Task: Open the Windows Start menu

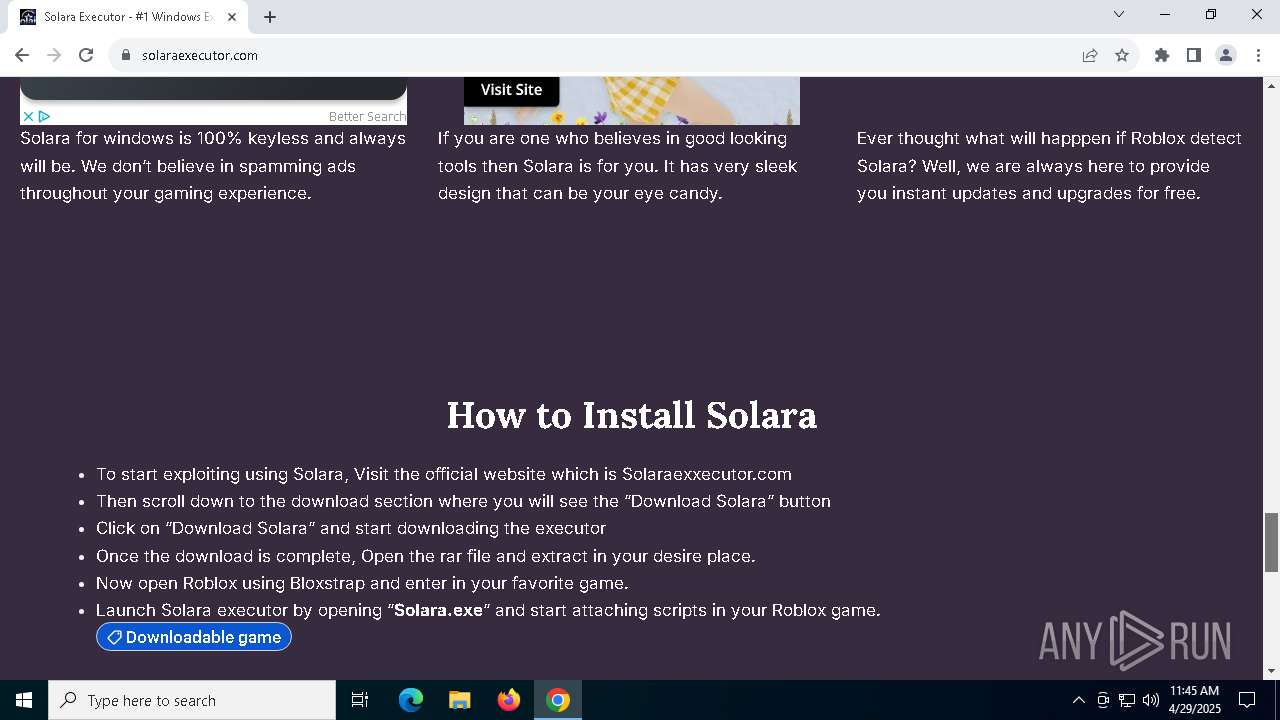Action: coord(24,700)
